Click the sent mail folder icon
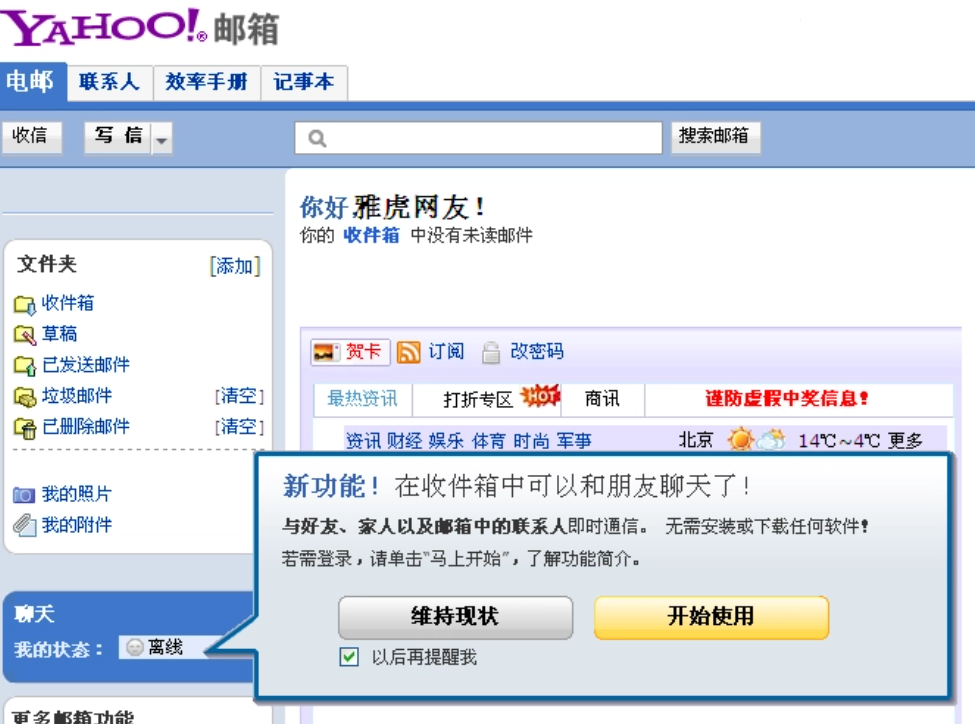 [x=25, y=366]
